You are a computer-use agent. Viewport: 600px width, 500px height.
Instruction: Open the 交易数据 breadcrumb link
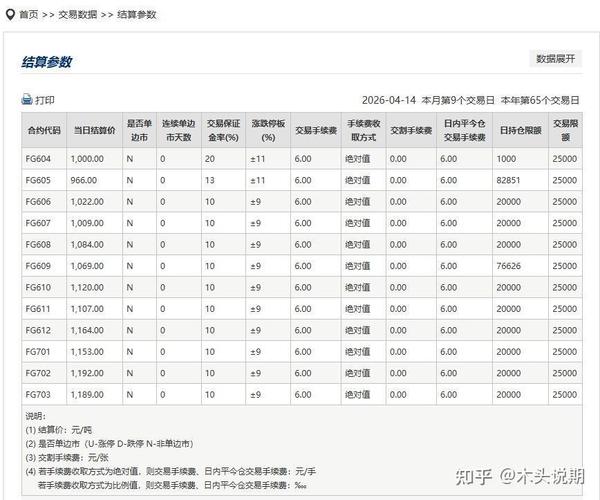[x=78, y=15]
